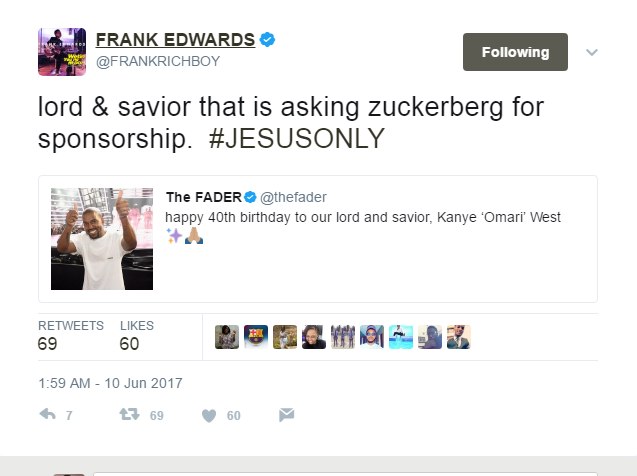Viewport: 637px width, 476px height.
Task: Open FRANK EDWARDS profile name link
Action: 175,40
